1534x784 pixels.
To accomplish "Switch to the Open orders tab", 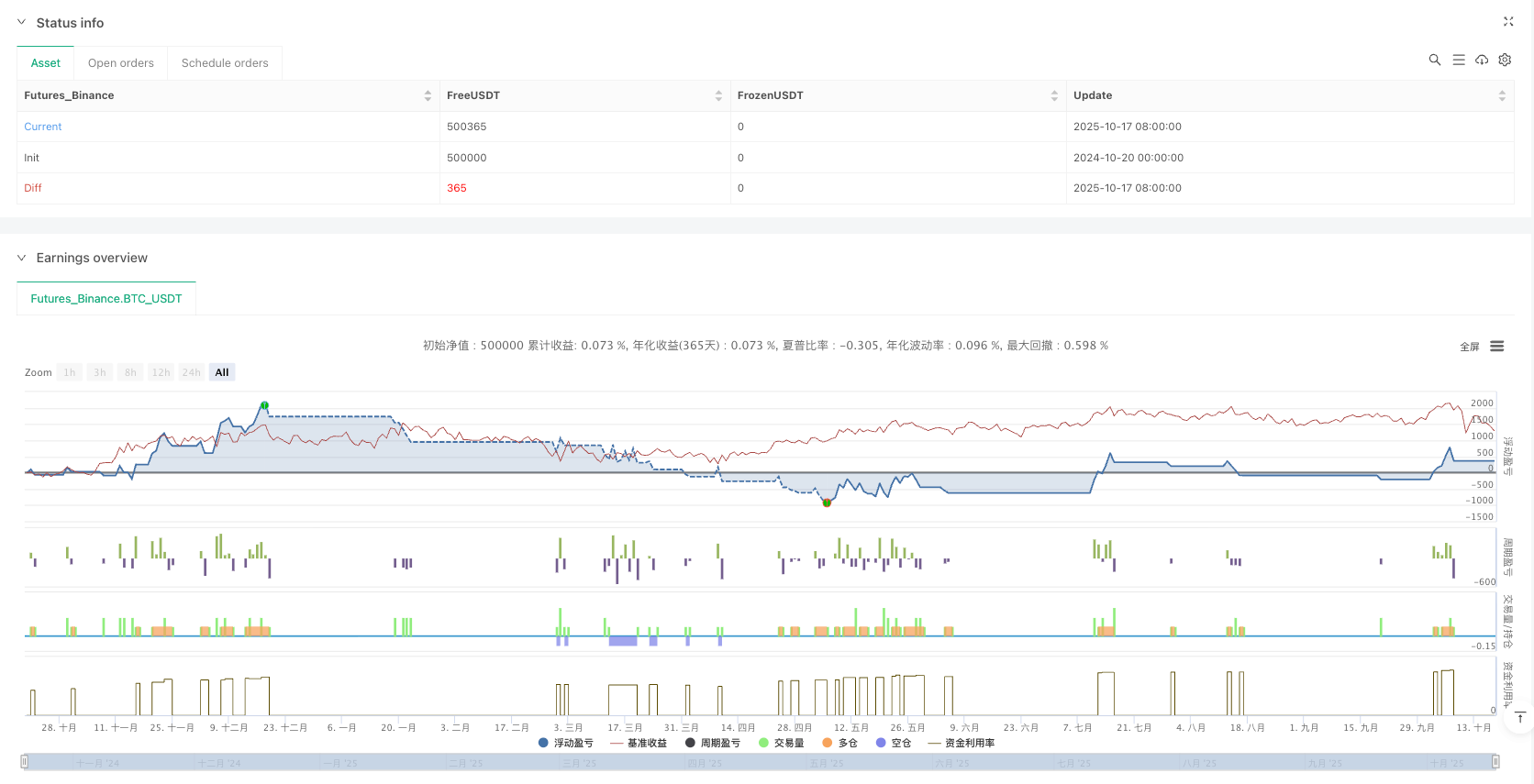I will coord(120,63).
